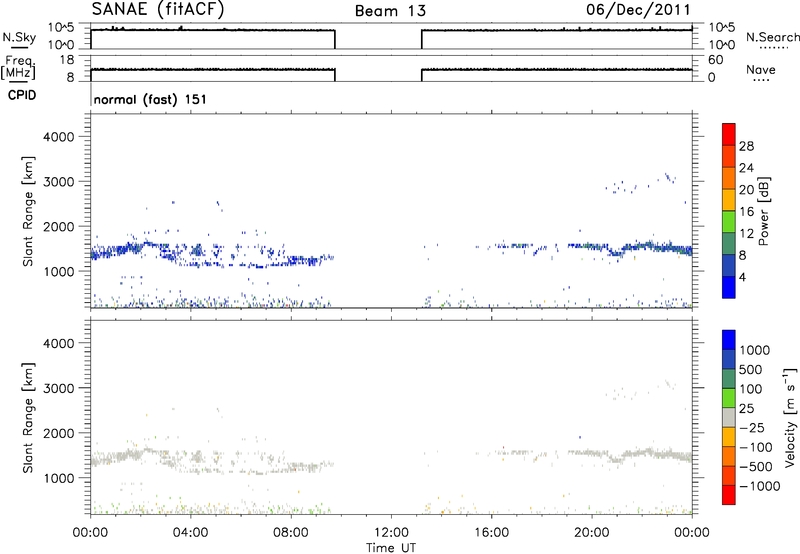Screen dimensions: 800x554
Task: Click the 3000 tick in velocity panel
Action: [58, 388]
